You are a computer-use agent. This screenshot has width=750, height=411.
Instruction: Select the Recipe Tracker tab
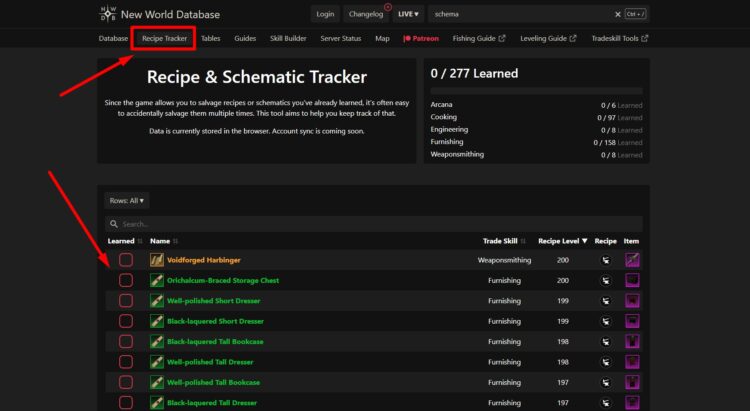click(x=164, y=38)
